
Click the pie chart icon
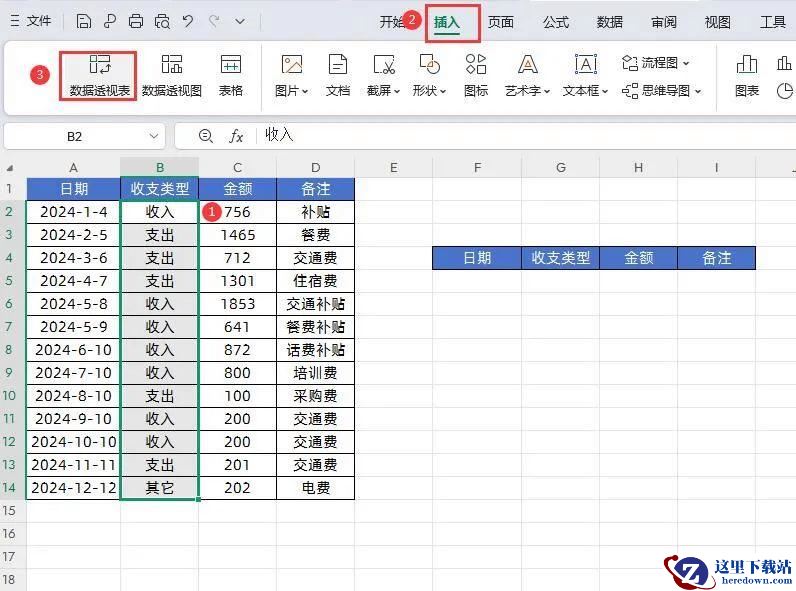click(785, 91)
